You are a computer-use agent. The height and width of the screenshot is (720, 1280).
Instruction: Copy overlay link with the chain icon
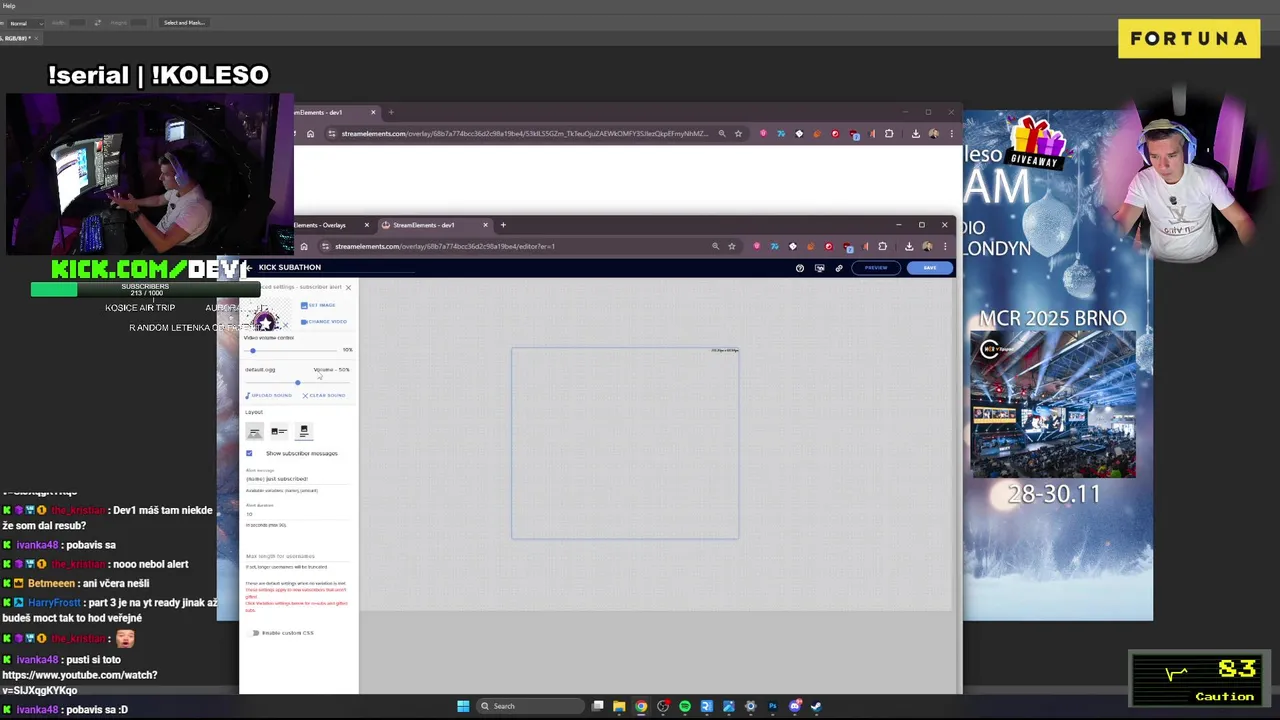click(839, 268)
